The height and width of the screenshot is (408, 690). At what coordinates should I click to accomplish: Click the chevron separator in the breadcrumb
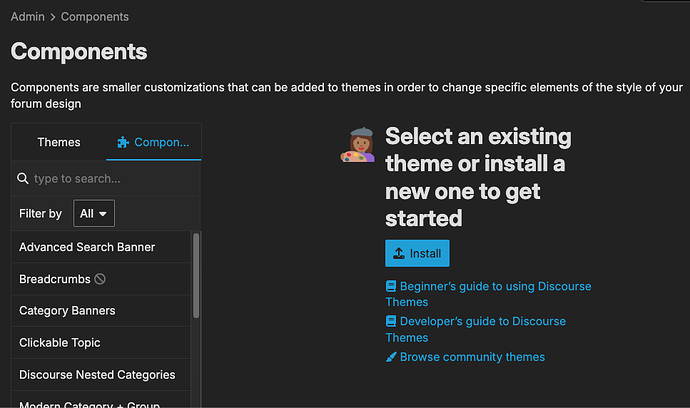coord(53,17)
